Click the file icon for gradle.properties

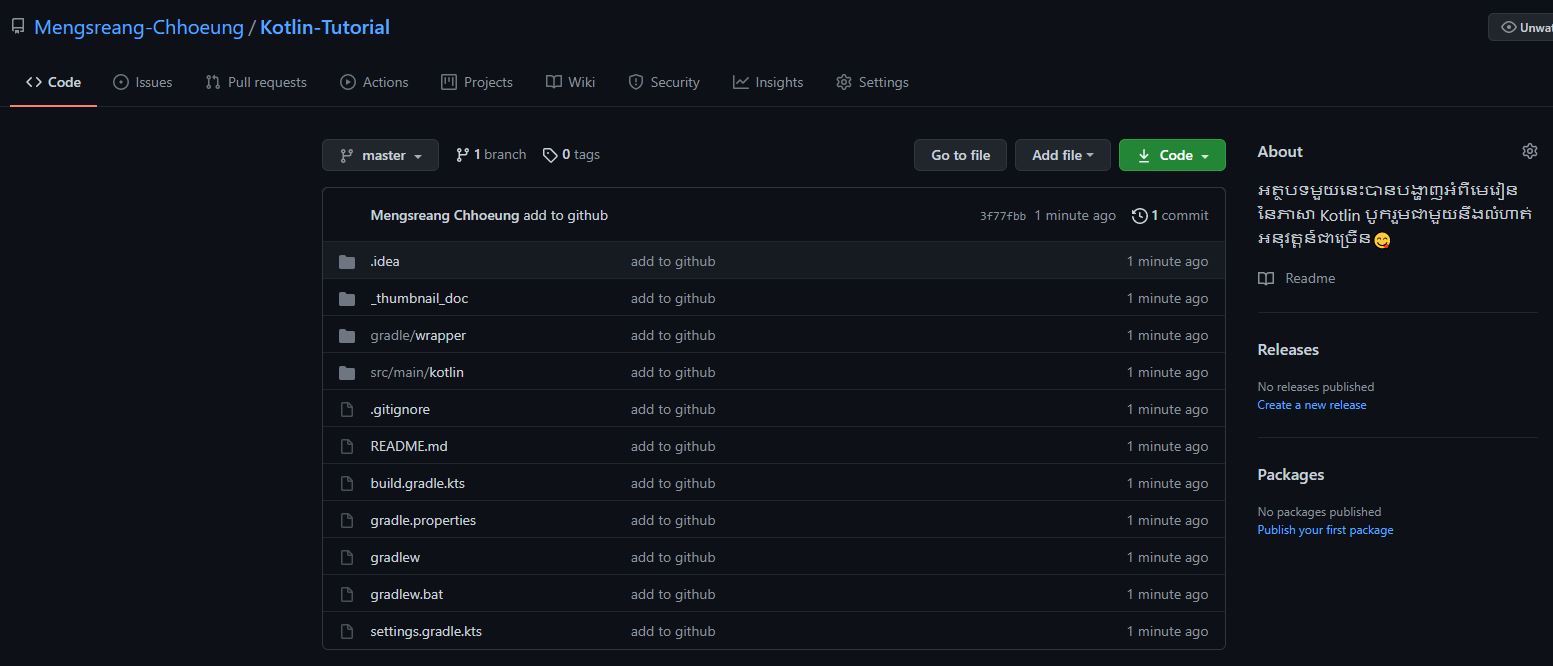point(347,520)
